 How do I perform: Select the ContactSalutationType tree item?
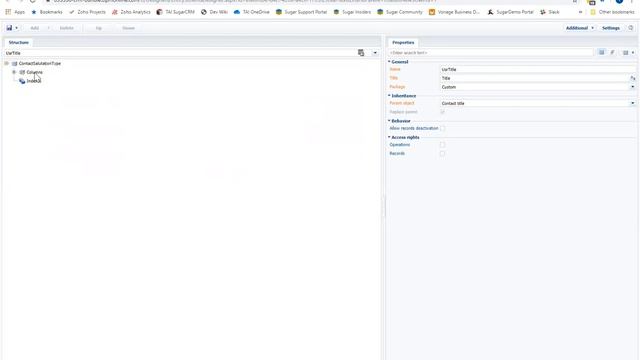[40, 63]
